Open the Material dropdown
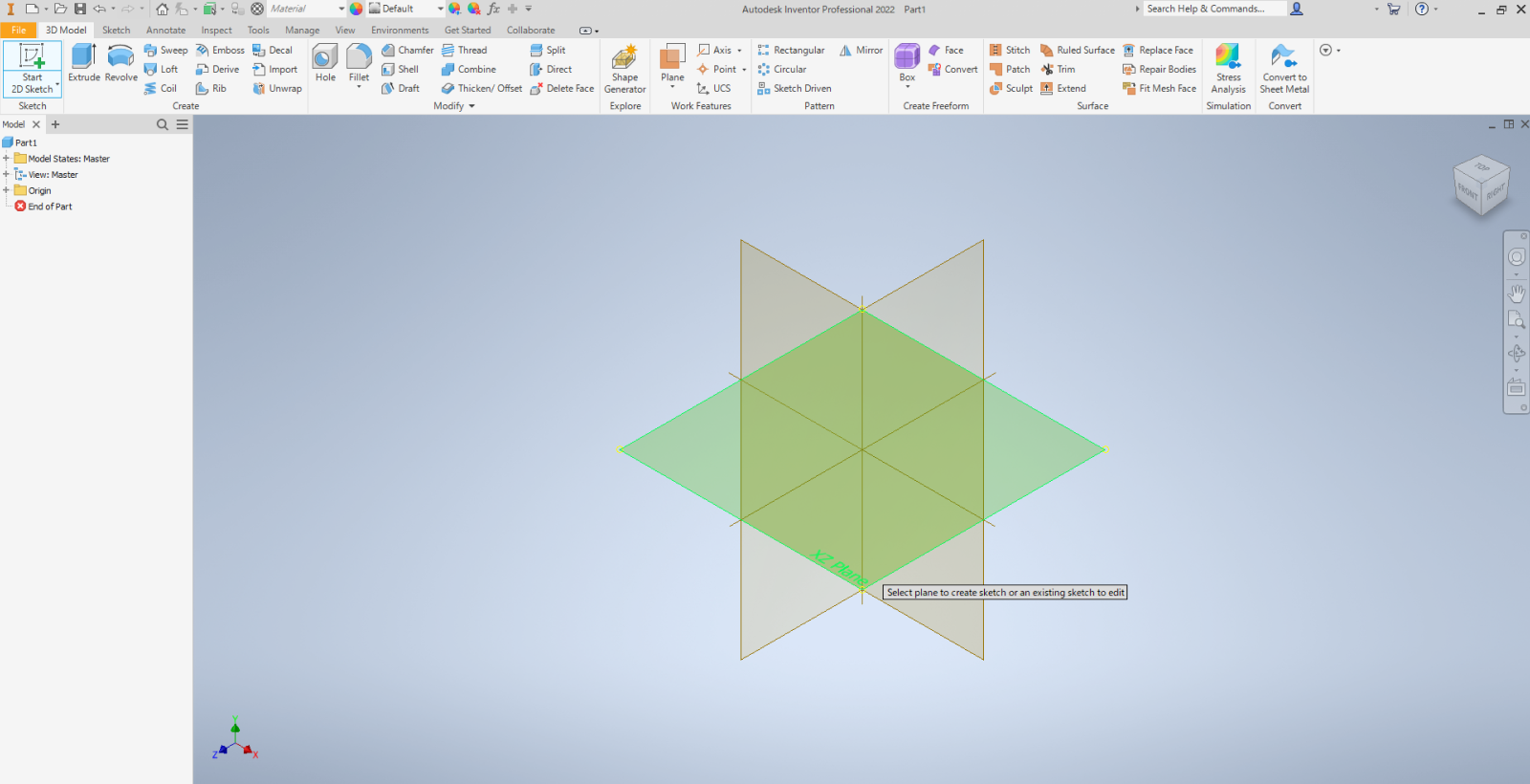 341,9
